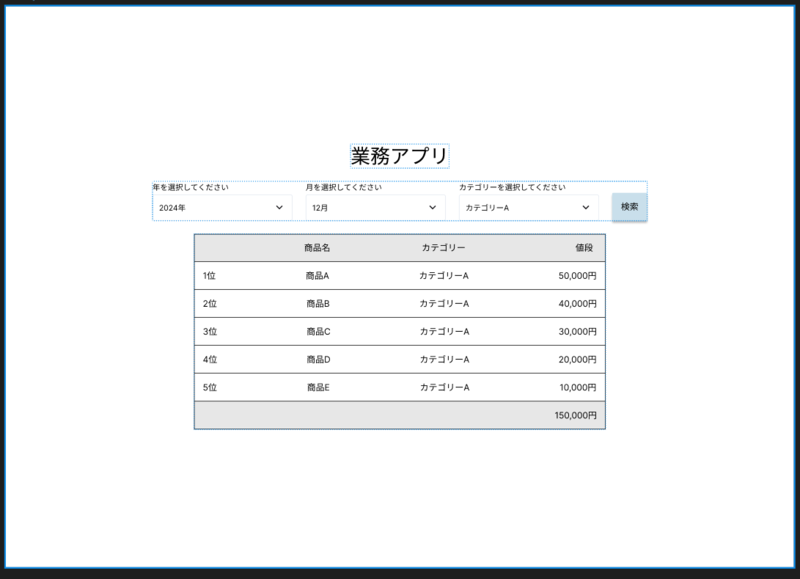This screenshot has height=579, width=800.
Task: Click カテゴリーA in the 商品E row
Action: (x=444, y=388)
